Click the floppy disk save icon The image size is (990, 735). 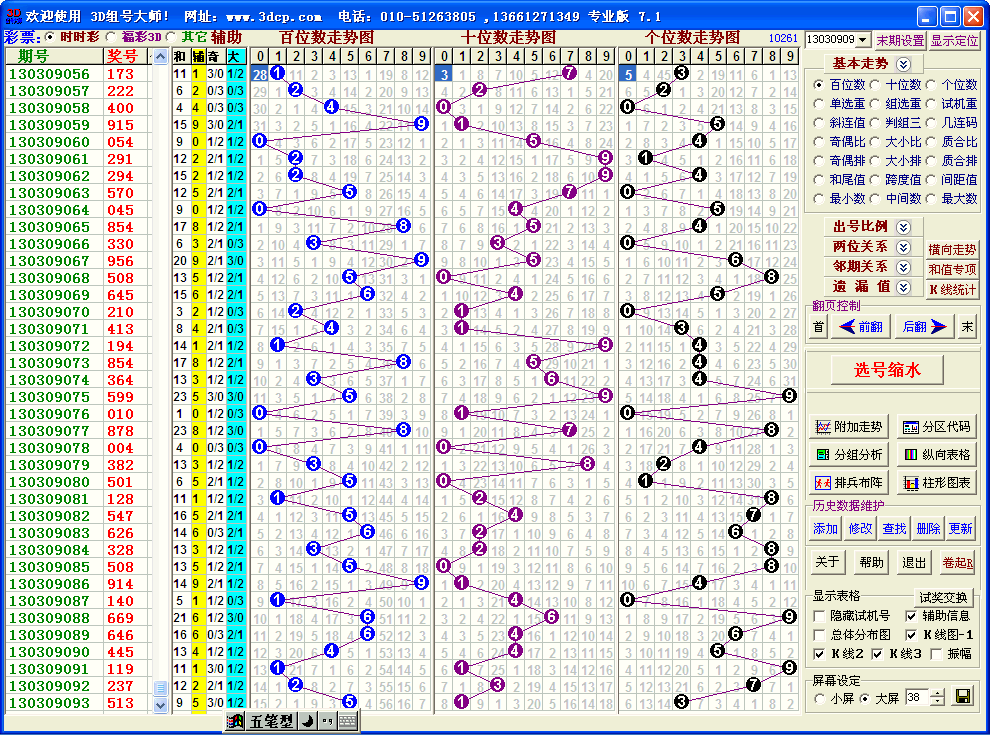click(x=964, y=697)
